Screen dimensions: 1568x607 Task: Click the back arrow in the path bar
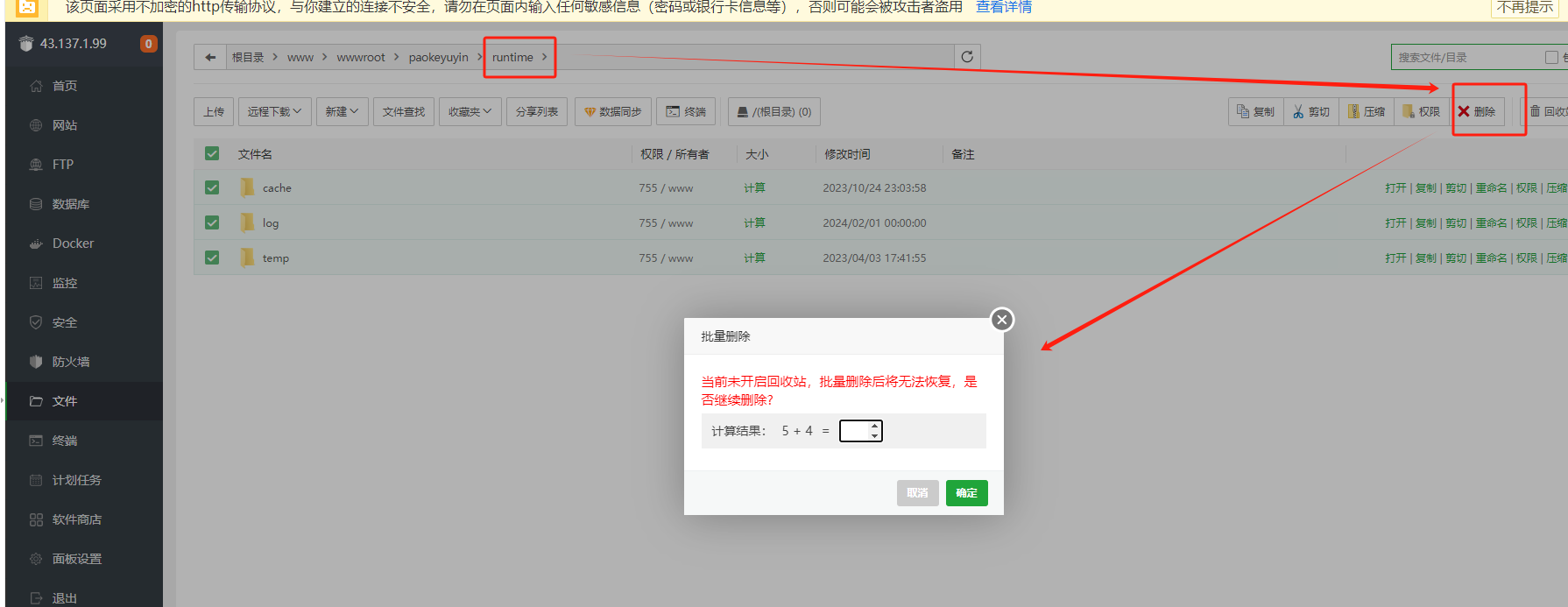click(210, 57)
